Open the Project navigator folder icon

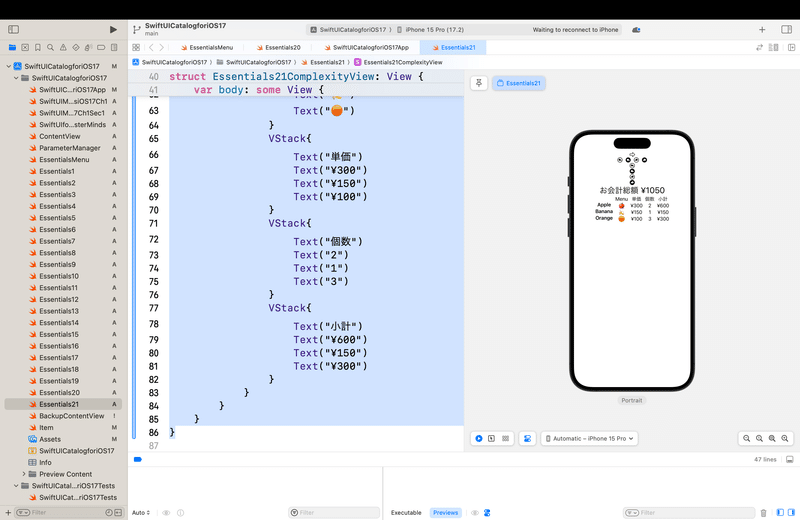12,47
